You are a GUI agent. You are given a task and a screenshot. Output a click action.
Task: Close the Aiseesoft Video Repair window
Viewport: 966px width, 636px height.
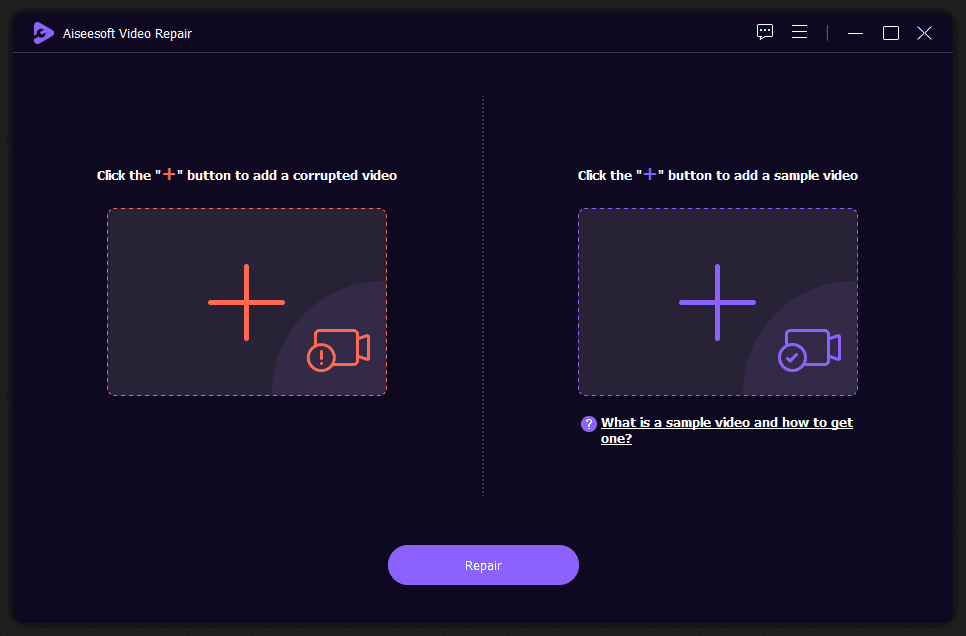click(x=924, y=33)
